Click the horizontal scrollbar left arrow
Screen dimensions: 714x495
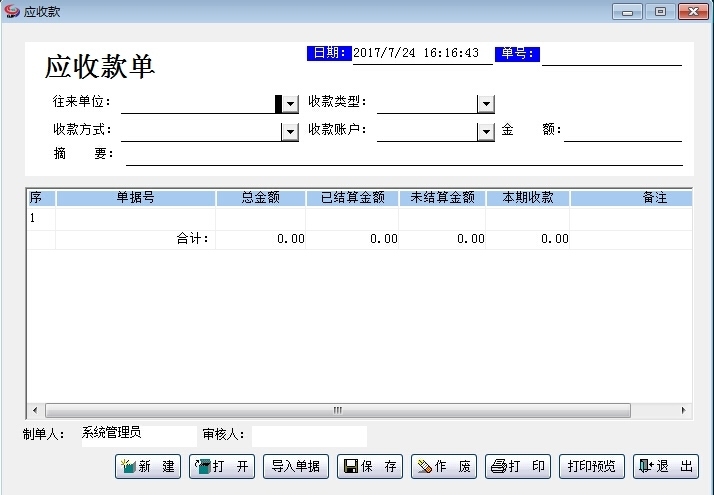(36, 410)
